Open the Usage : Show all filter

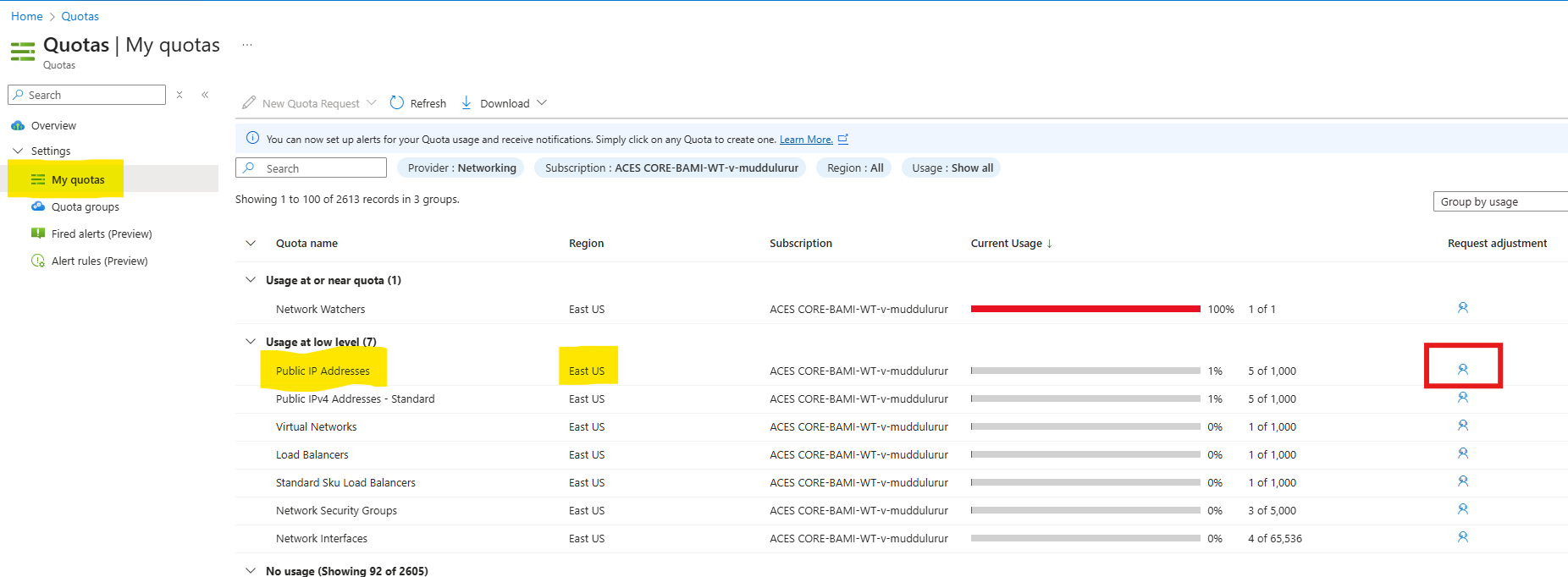pos(952,168)
